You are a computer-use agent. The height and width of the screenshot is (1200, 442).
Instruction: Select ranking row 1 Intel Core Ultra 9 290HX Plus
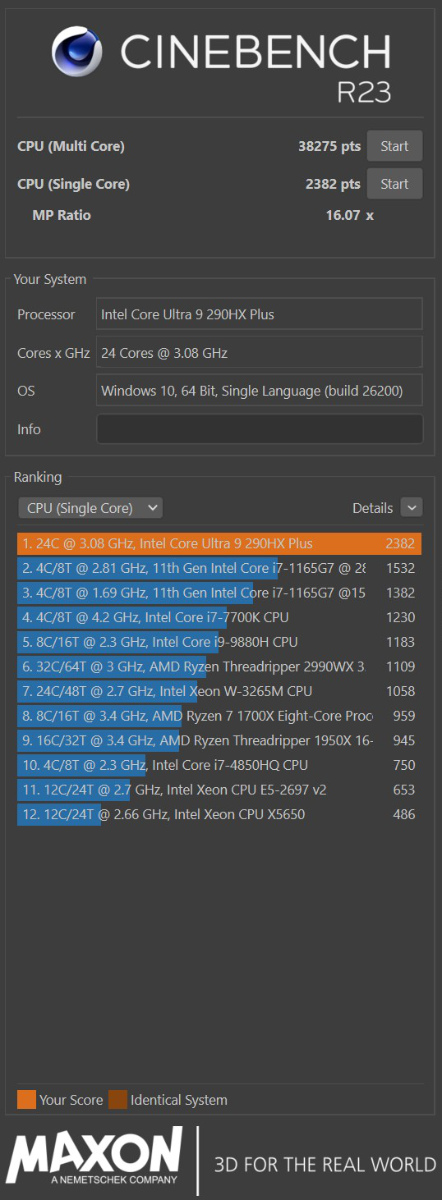coord(220,544)
